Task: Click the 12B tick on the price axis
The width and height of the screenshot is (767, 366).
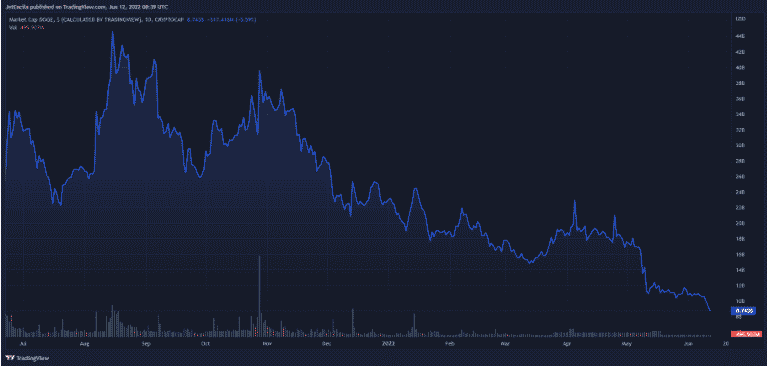Action: 740,285
